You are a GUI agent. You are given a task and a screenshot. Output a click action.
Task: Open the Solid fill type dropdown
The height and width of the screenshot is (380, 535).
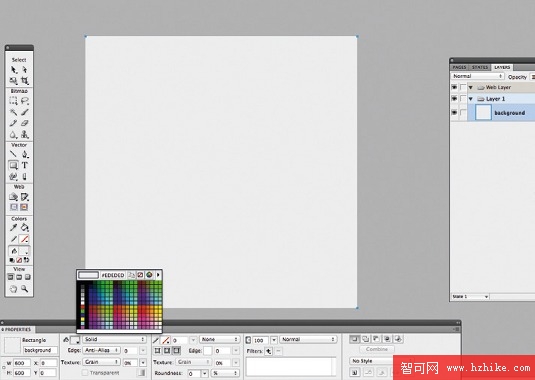(114, 339)
